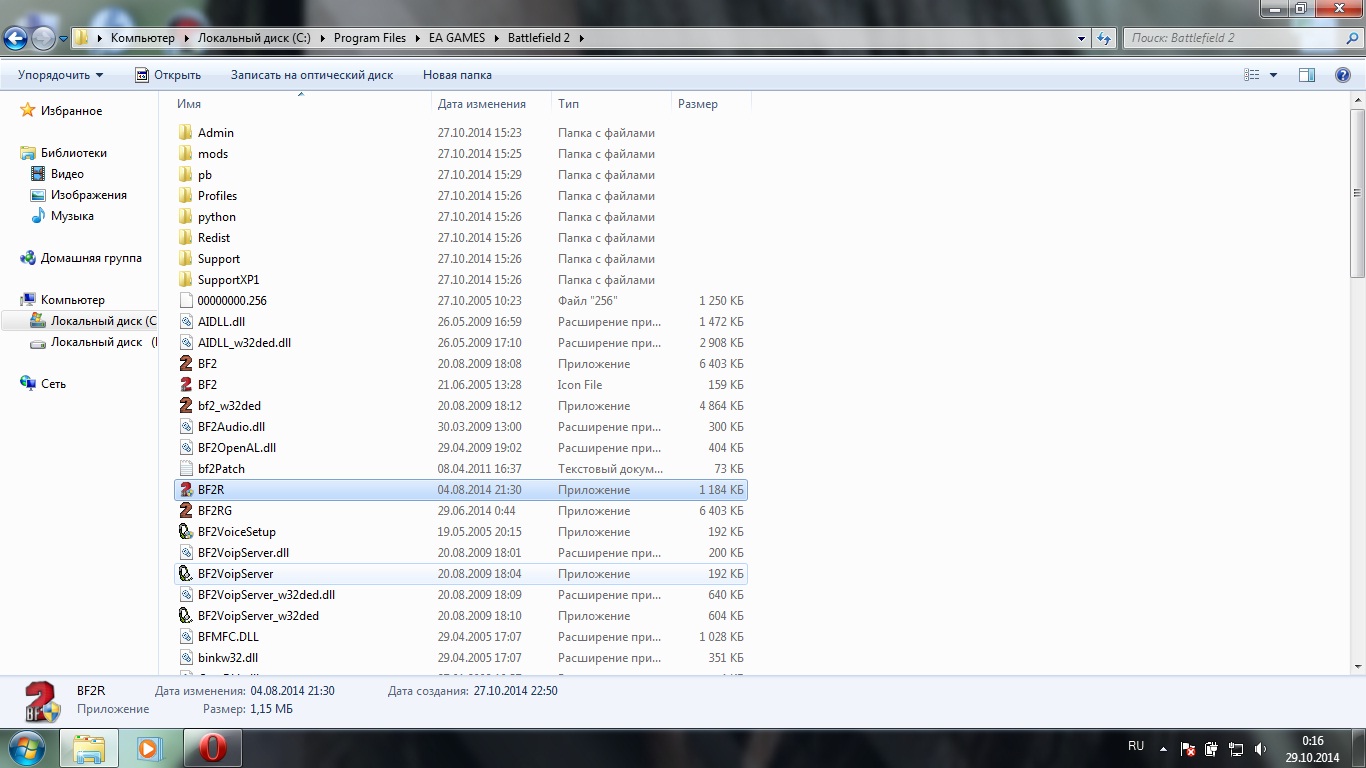Select the pb folder
Screen dimensions: 1366x768
pos(205,175)
